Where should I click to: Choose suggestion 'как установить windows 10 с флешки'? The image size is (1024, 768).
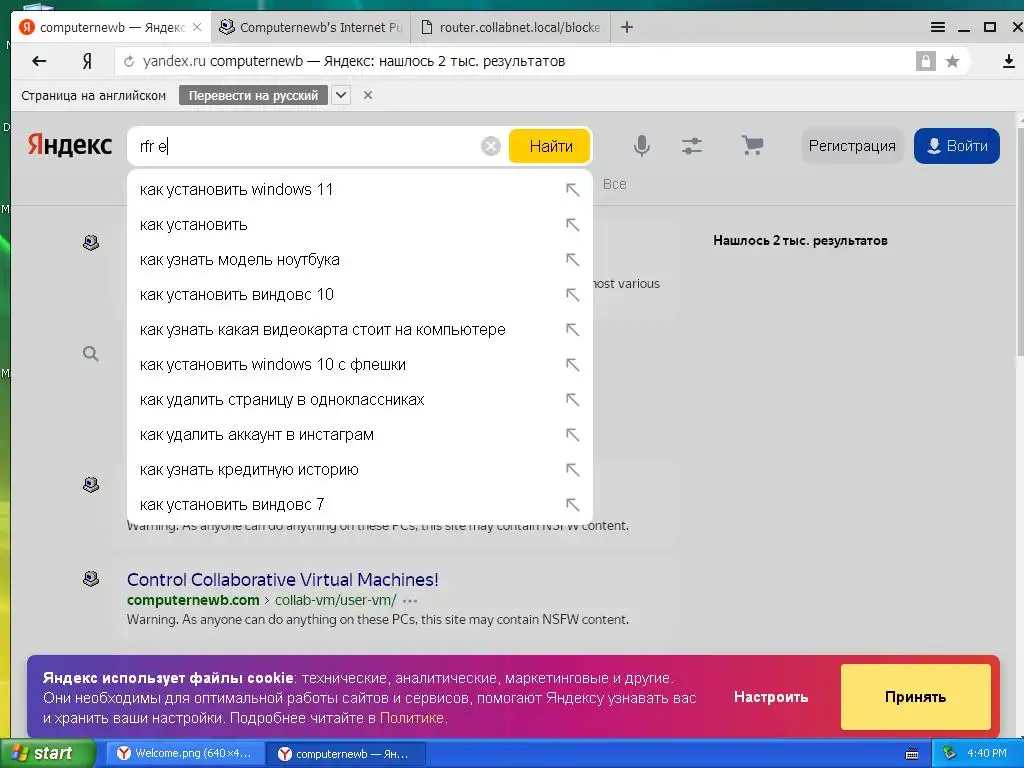pyautogui.click(x=360, y=364)
